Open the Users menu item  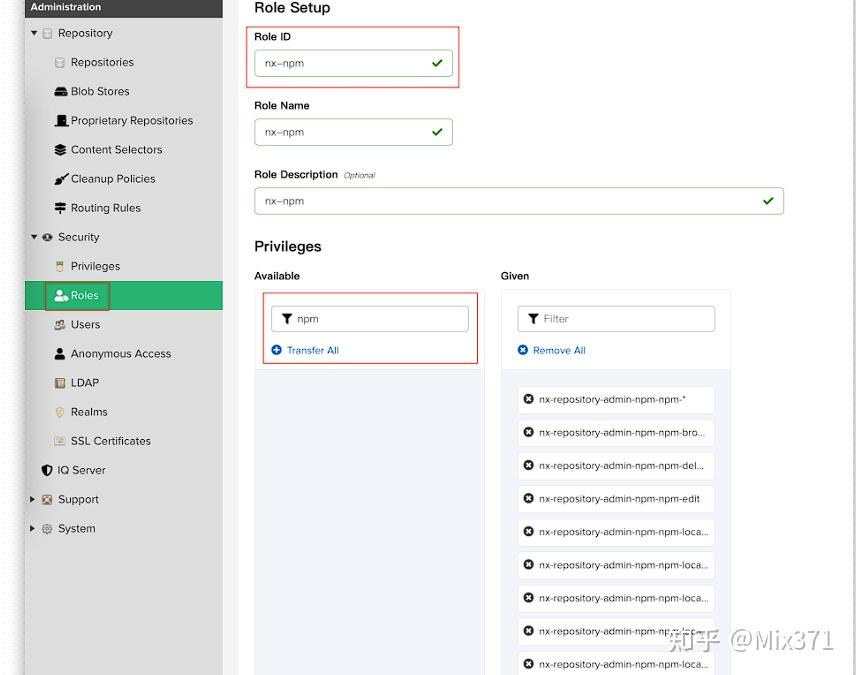point(85,325)
